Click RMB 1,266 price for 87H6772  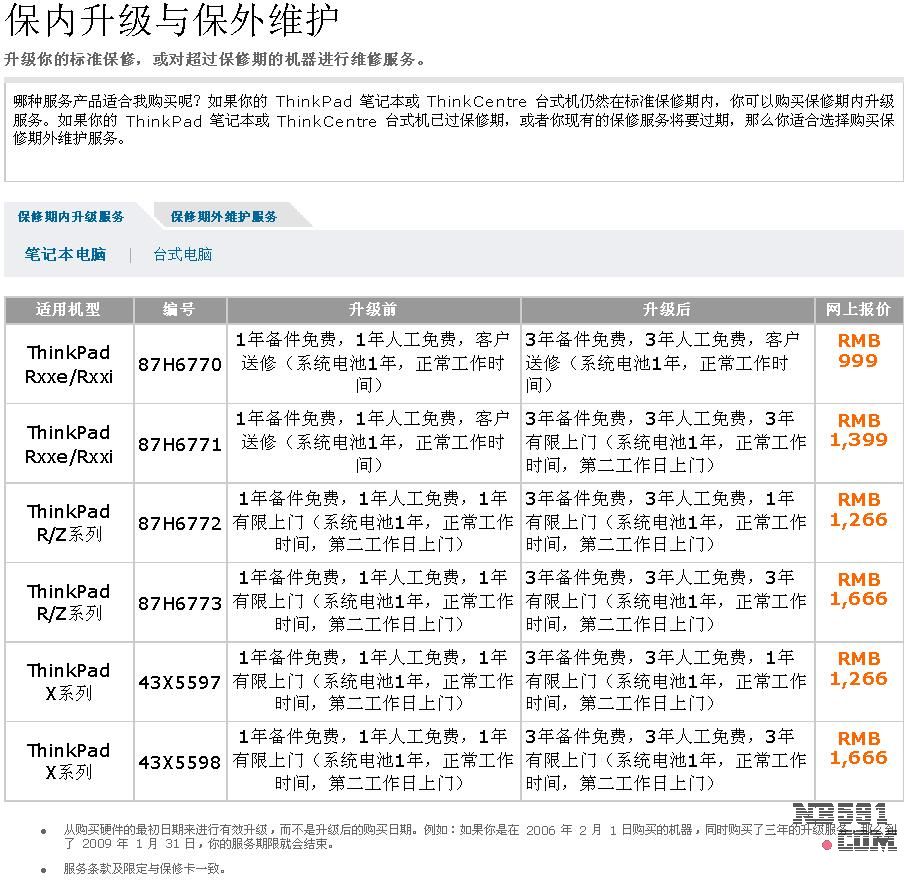pyautogui.click(x=859, y=510)
